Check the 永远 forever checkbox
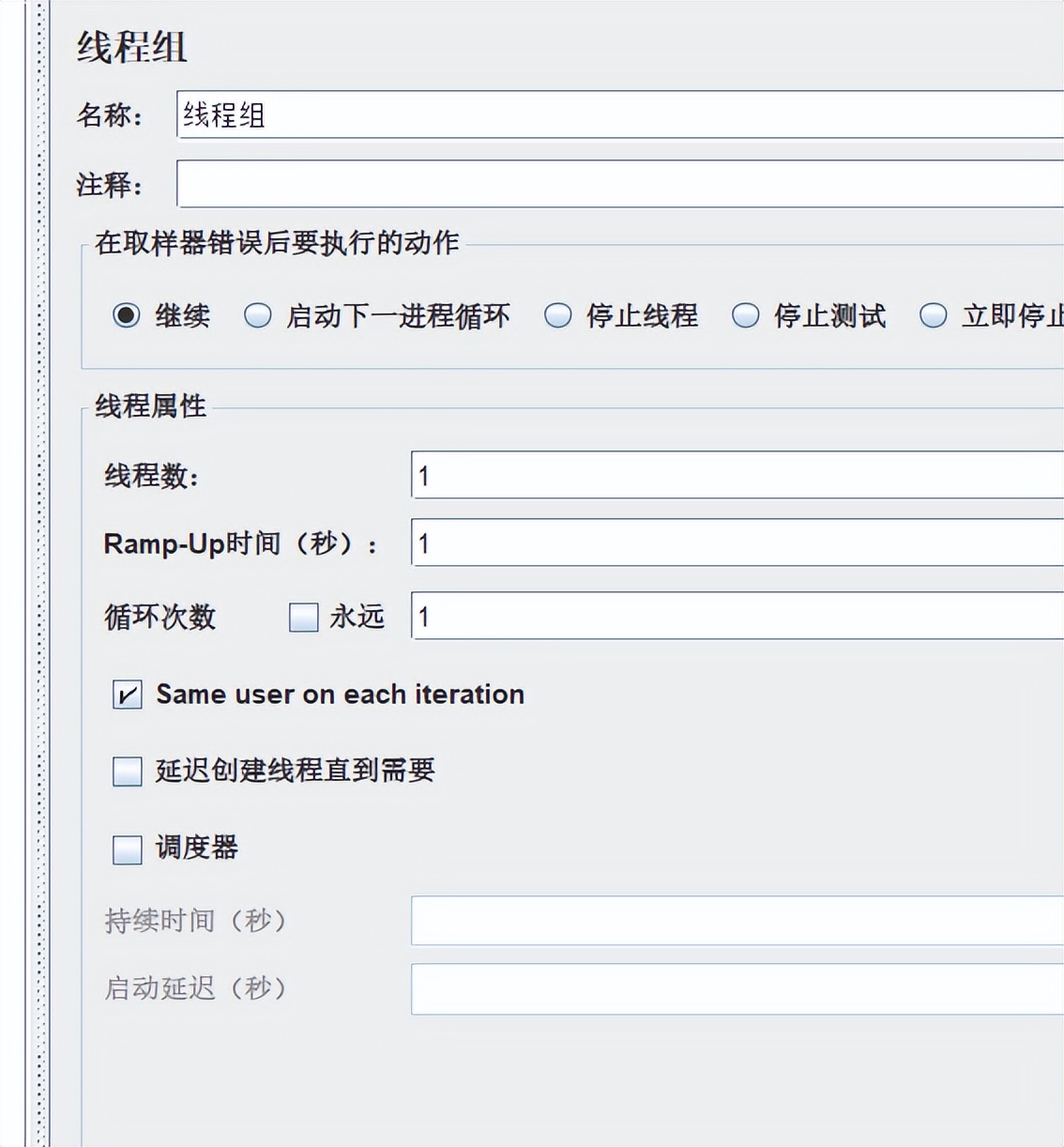1064x1147 pixels. [303, 617]
